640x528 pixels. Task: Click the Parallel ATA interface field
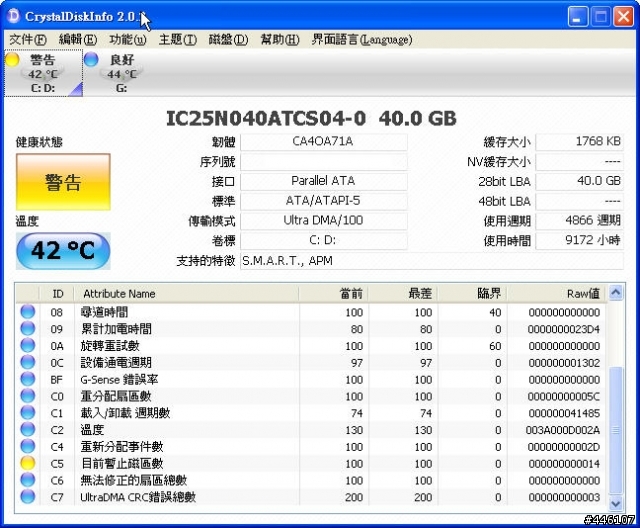tap(324, 181)
